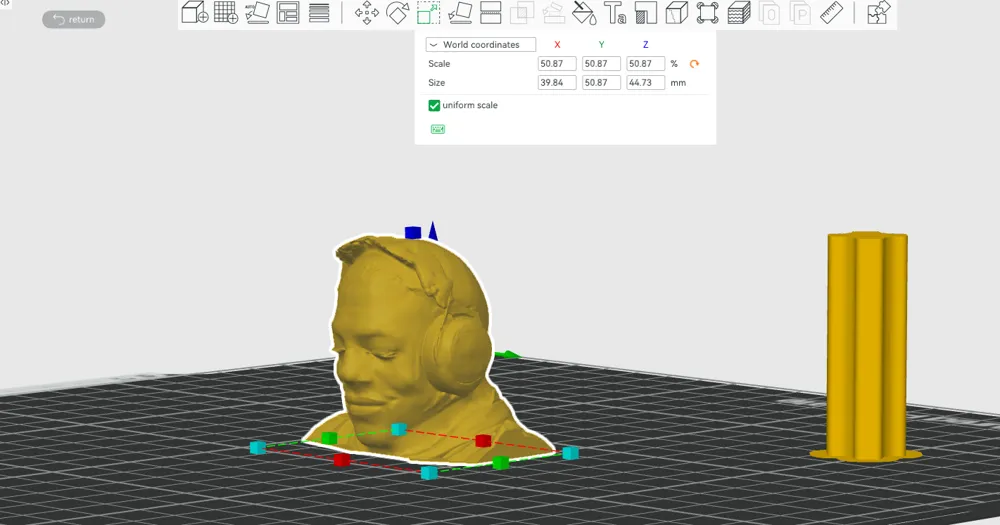Reset scale with the orange arrow
The height and width of the screenshot is (525, 1000).
tap(694, 64)
